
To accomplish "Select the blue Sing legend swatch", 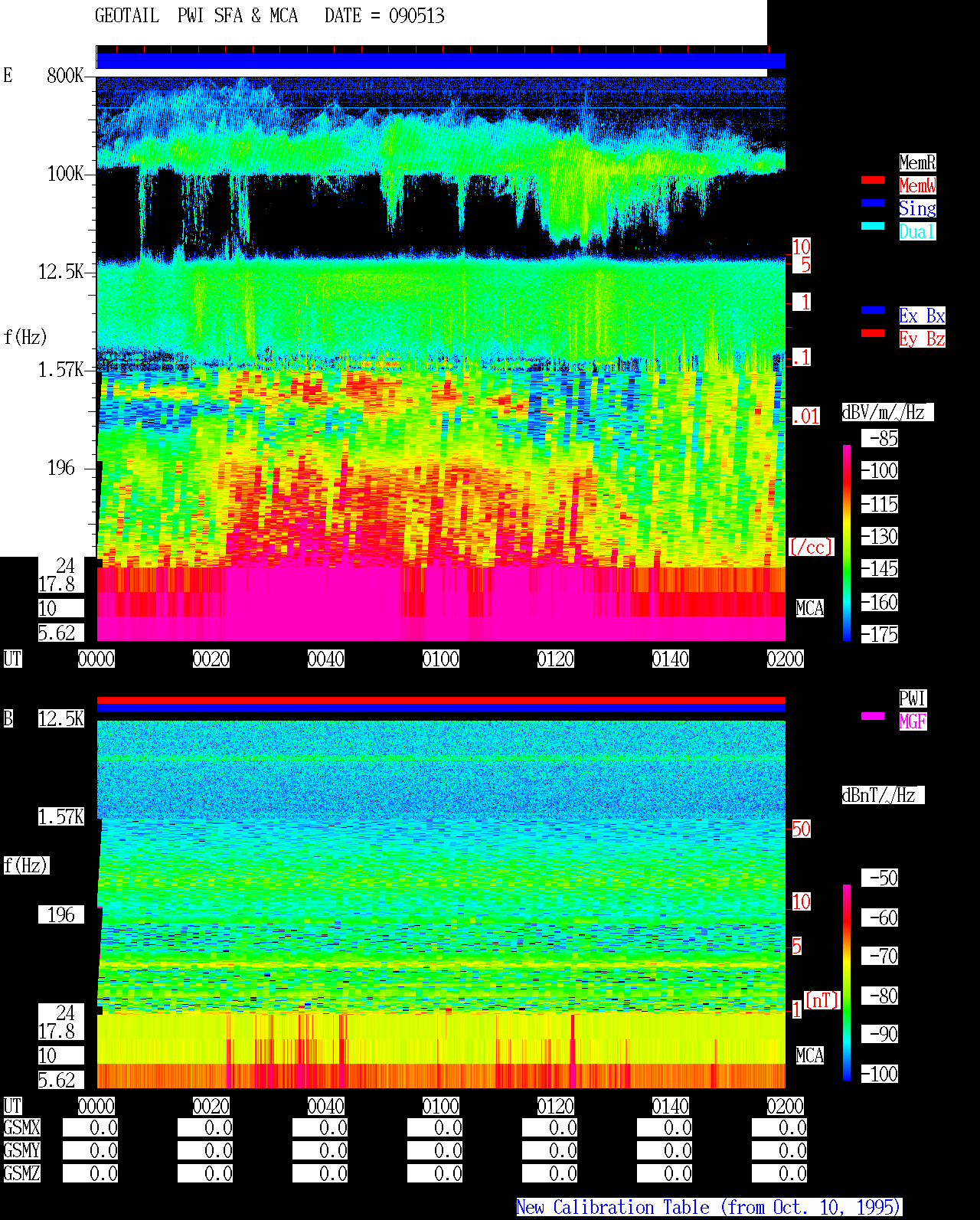I will [873, 203].
